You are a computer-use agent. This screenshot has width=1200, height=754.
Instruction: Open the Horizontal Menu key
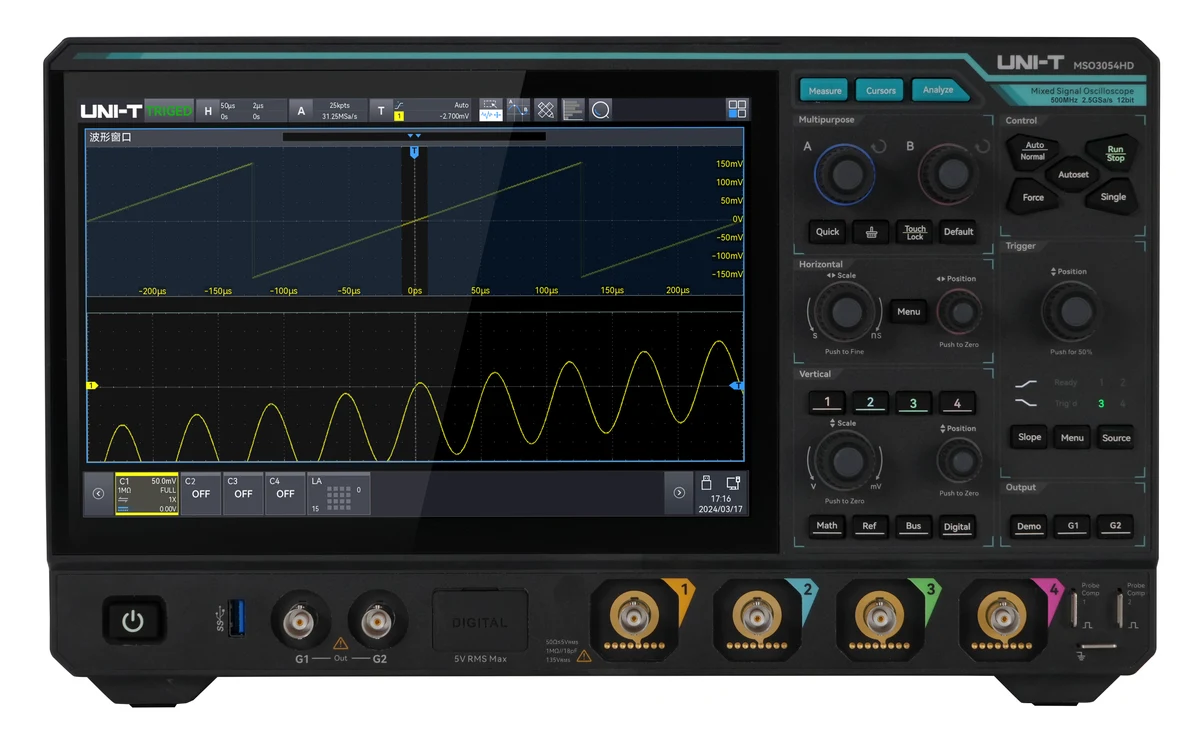[908, 312]
